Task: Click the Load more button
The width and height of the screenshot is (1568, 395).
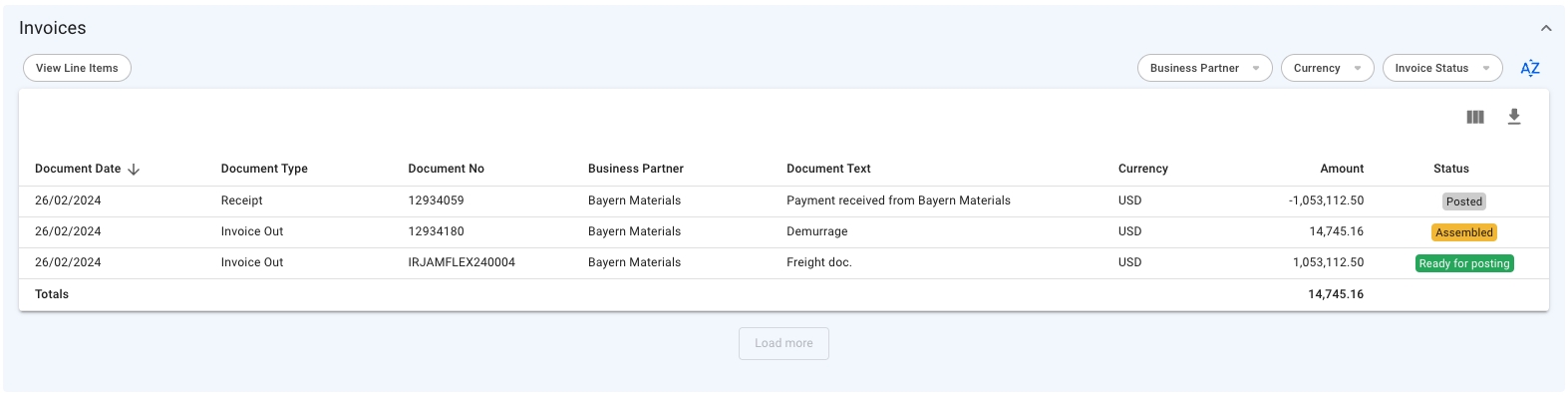Action: pyautogui.click(x=784, y=343)
